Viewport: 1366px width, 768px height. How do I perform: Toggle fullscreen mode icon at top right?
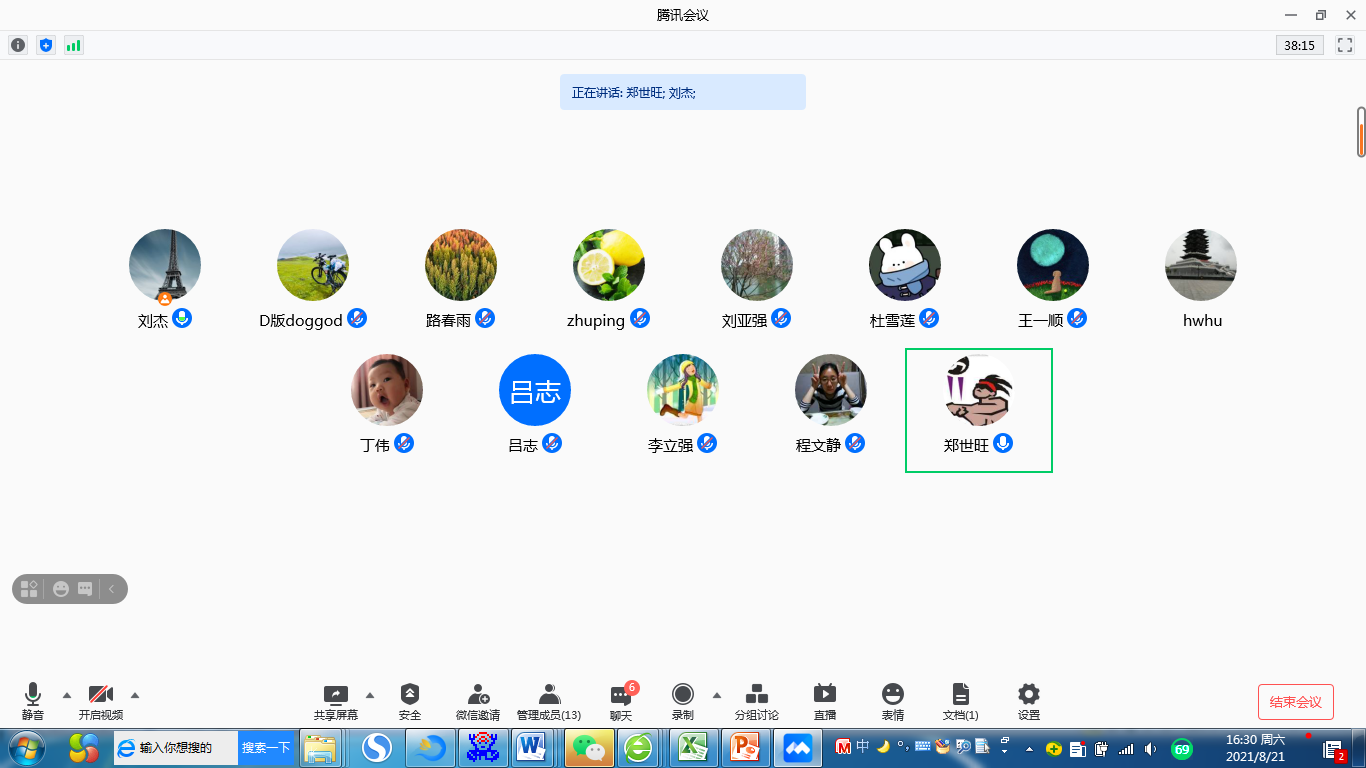coord(1343,45)
